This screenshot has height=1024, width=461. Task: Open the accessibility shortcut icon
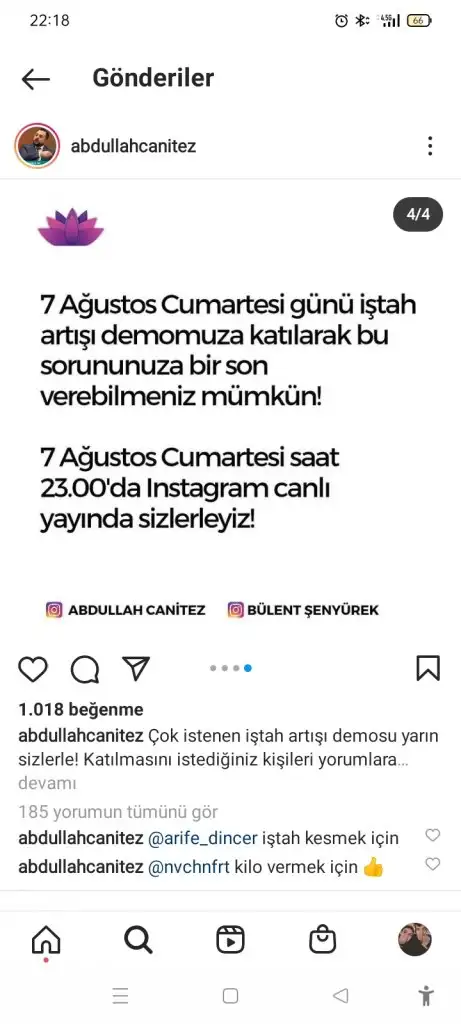coord(426,995)
